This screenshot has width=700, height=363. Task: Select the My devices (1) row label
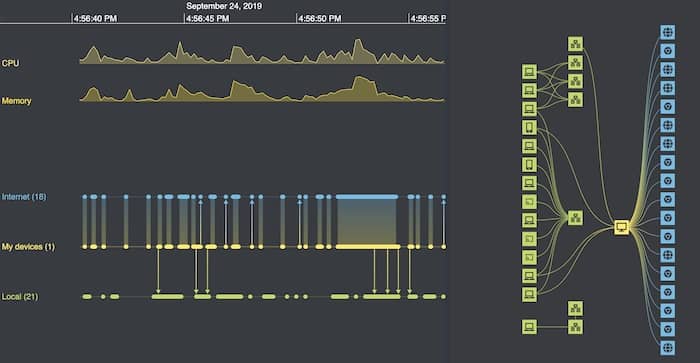click(x=28, y=246)
